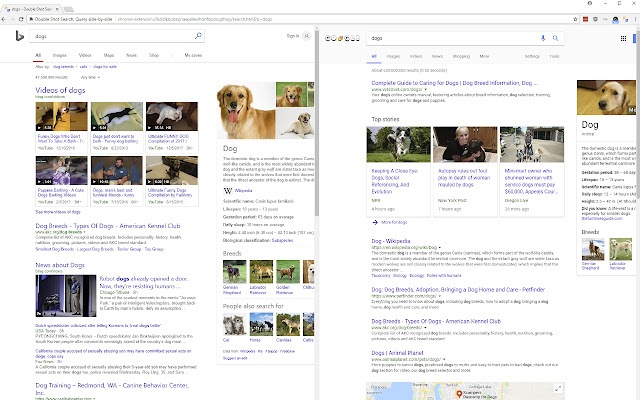Screen dimensions: 640x400
Task: Open the large golden retriever image
Action: pos(247,110)
